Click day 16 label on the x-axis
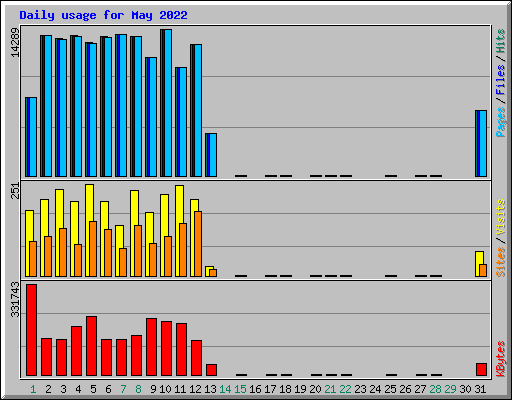 tap(255, 389)
